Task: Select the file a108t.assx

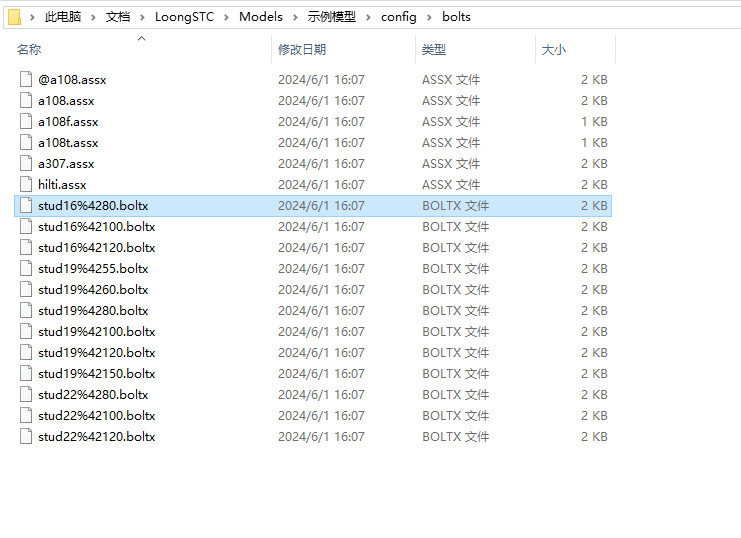Action: [68, 143]
